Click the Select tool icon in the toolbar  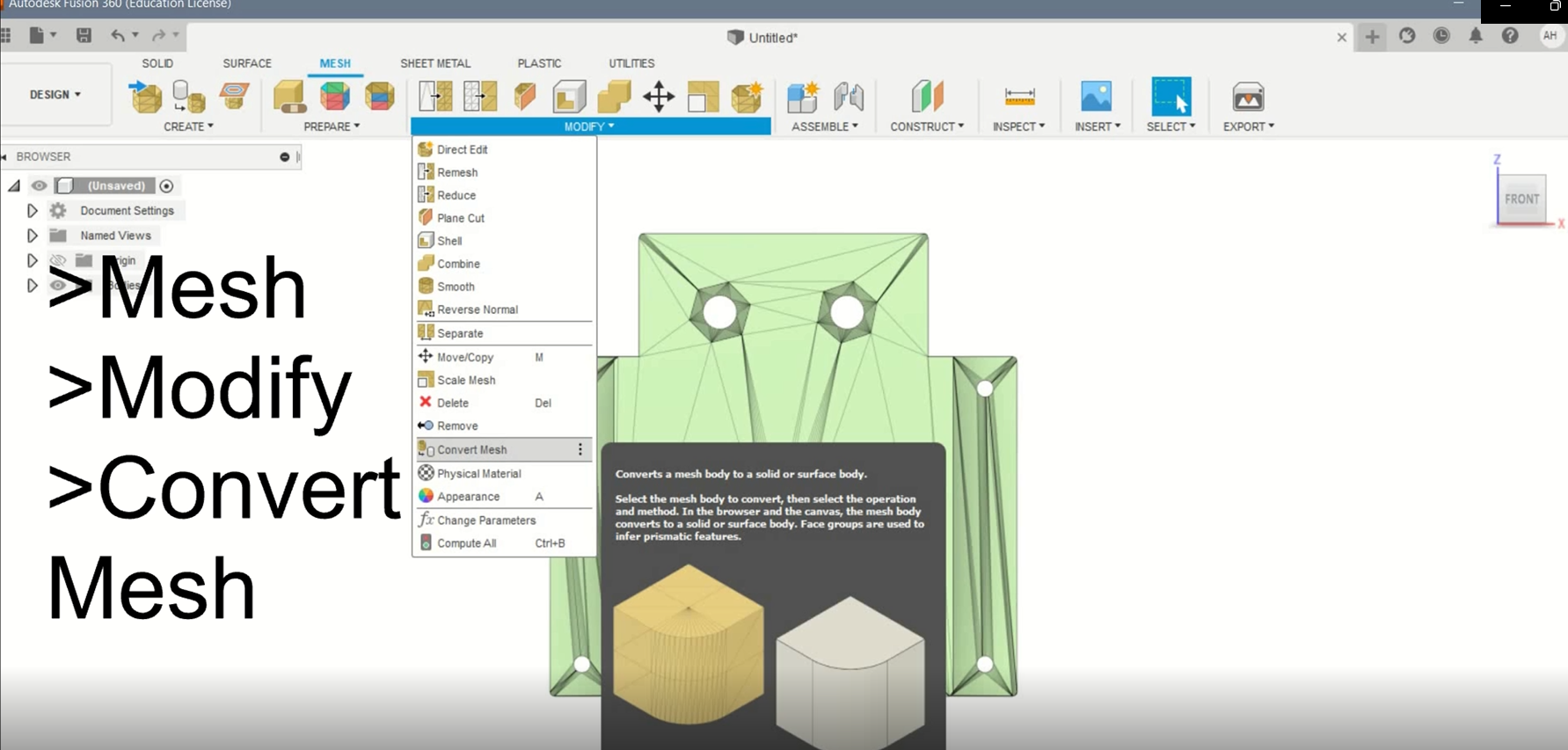click(x=1171, y=96)
